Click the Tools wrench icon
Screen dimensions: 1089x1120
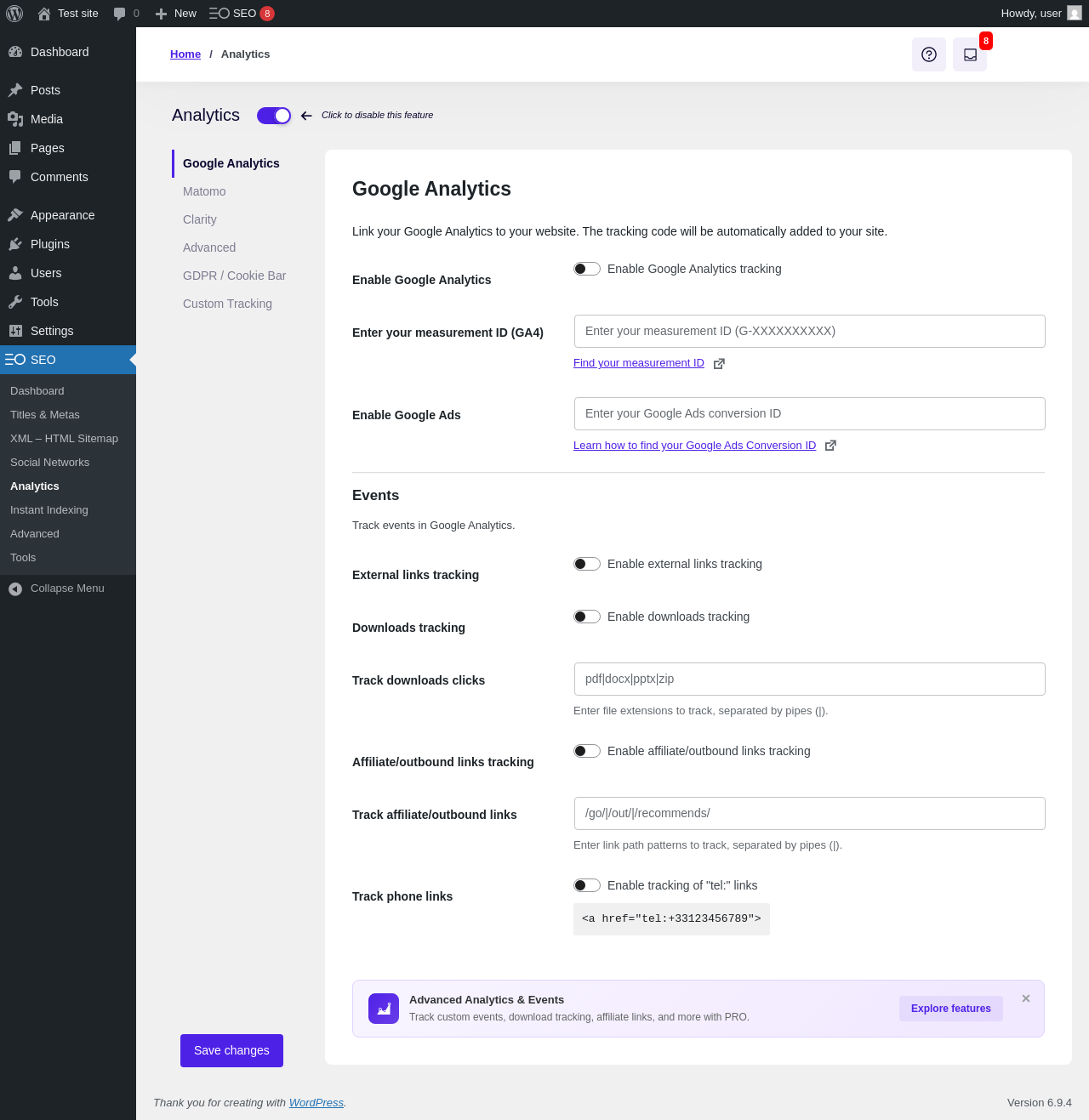point(15,302)
